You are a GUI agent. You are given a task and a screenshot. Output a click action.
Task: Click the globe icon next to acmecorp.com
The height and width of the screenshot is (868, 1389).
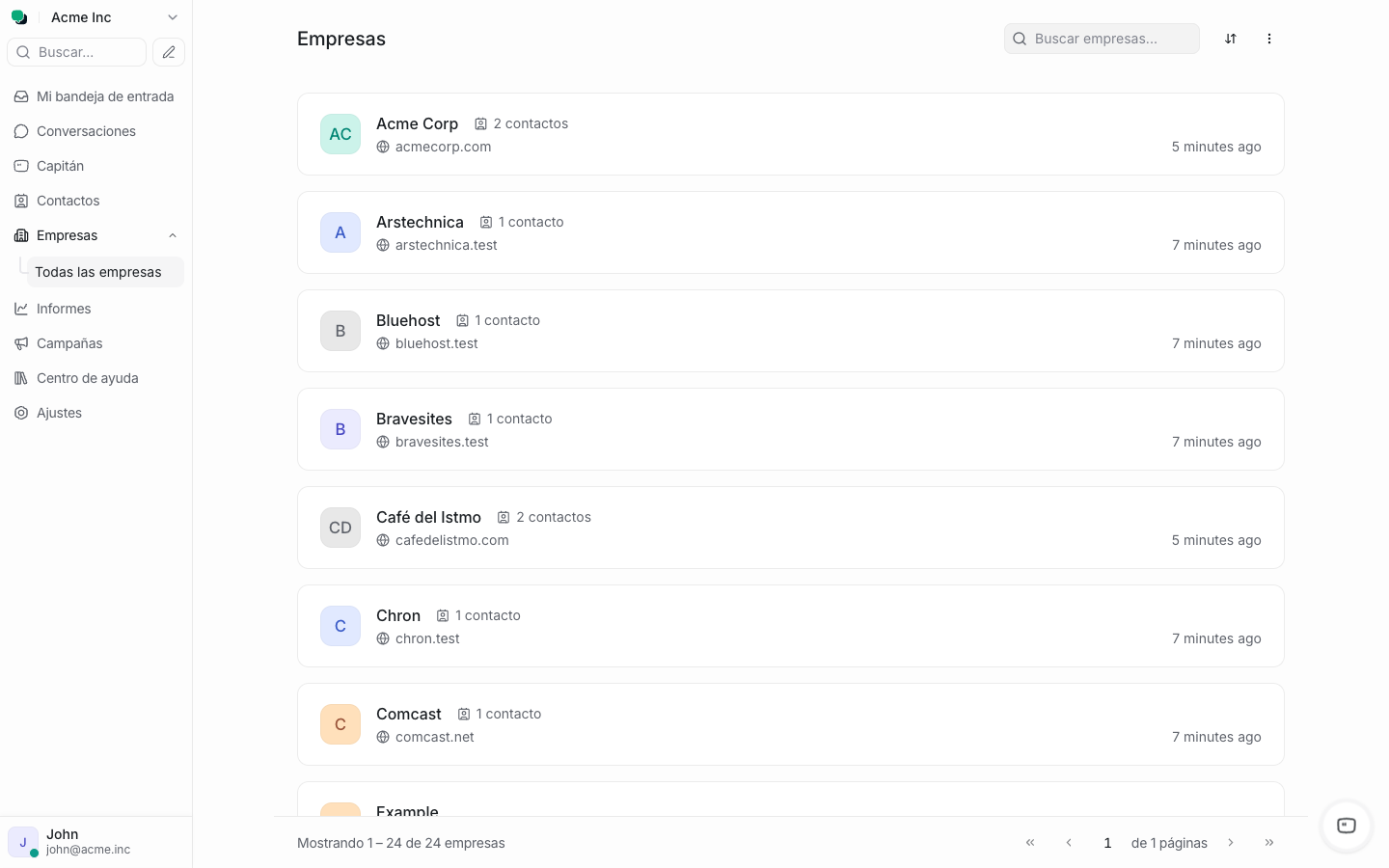point(383,147)
